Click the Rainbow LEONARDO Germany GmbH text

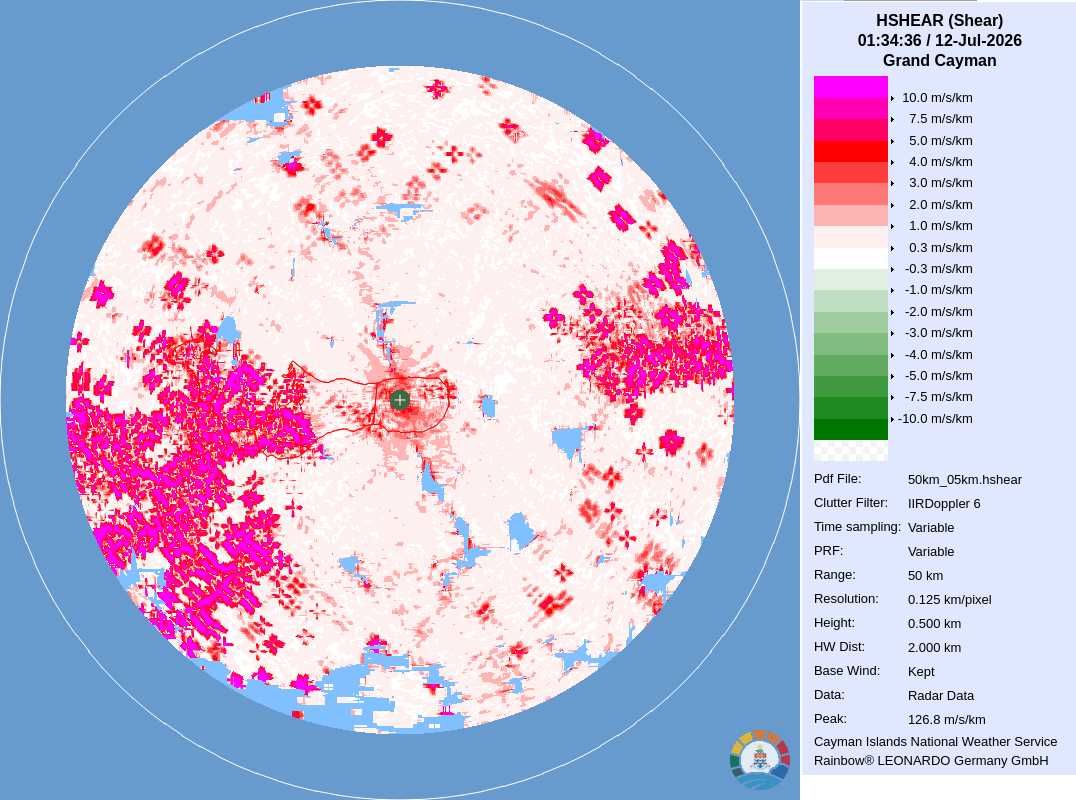click(x=931, y=761)
